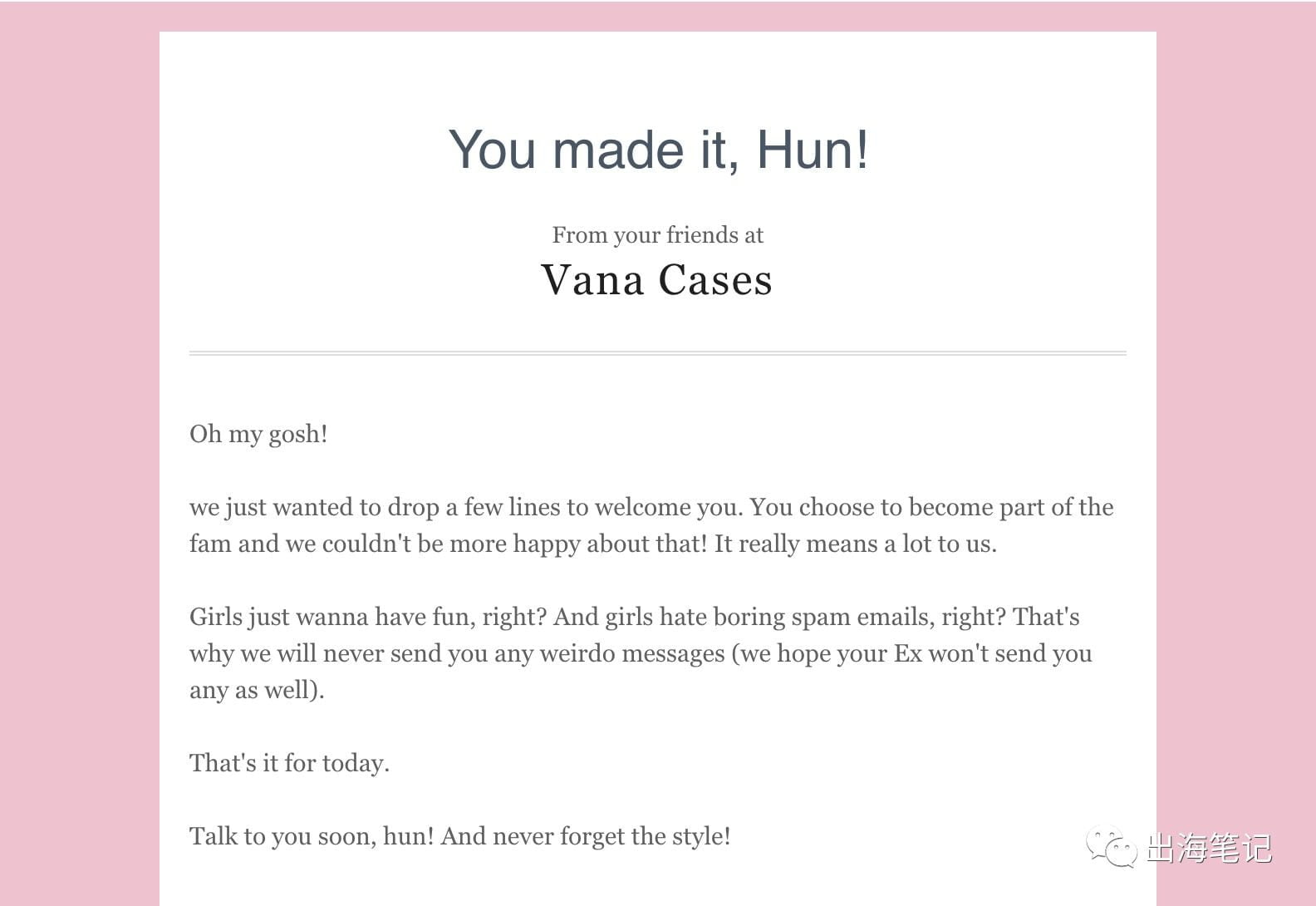Click the 出海笔记 watermark text
This screenshot has height=906, width=1316.
point(1209,849)
